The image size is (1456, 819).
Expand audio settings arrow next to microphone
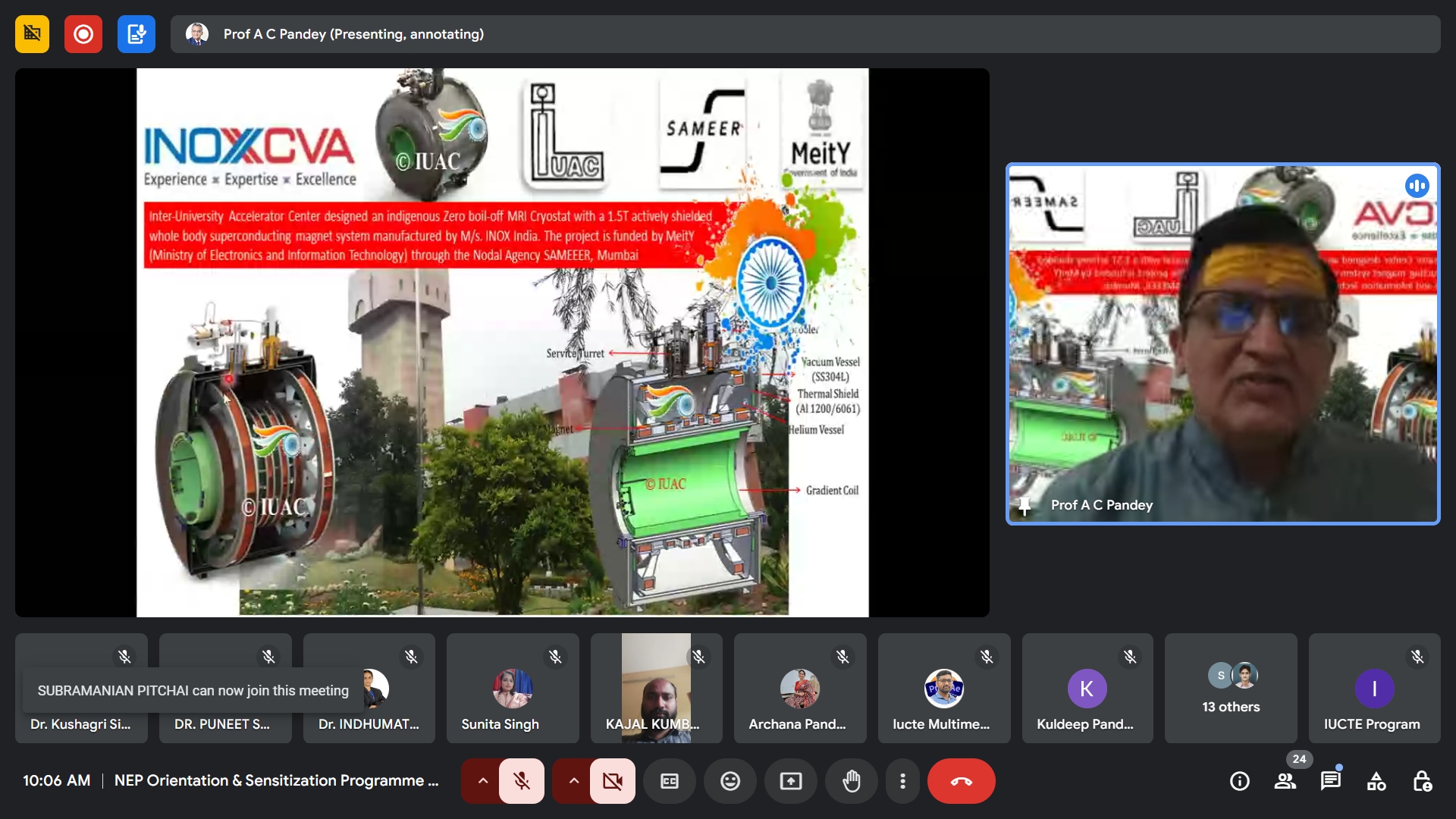tap(482, 781)
